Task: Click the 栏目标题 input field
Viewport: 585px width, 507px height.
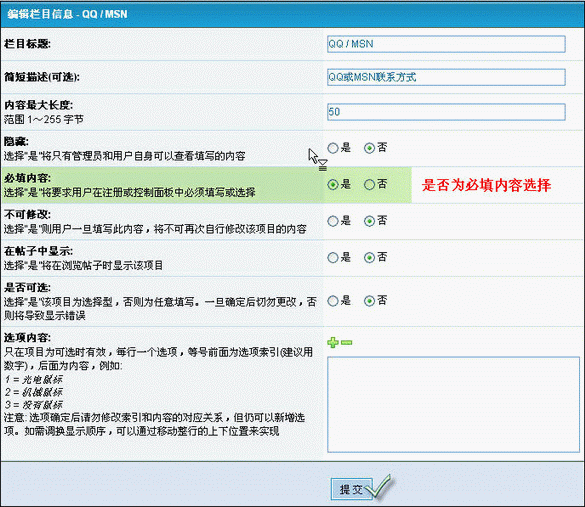Action: [446, 44]
